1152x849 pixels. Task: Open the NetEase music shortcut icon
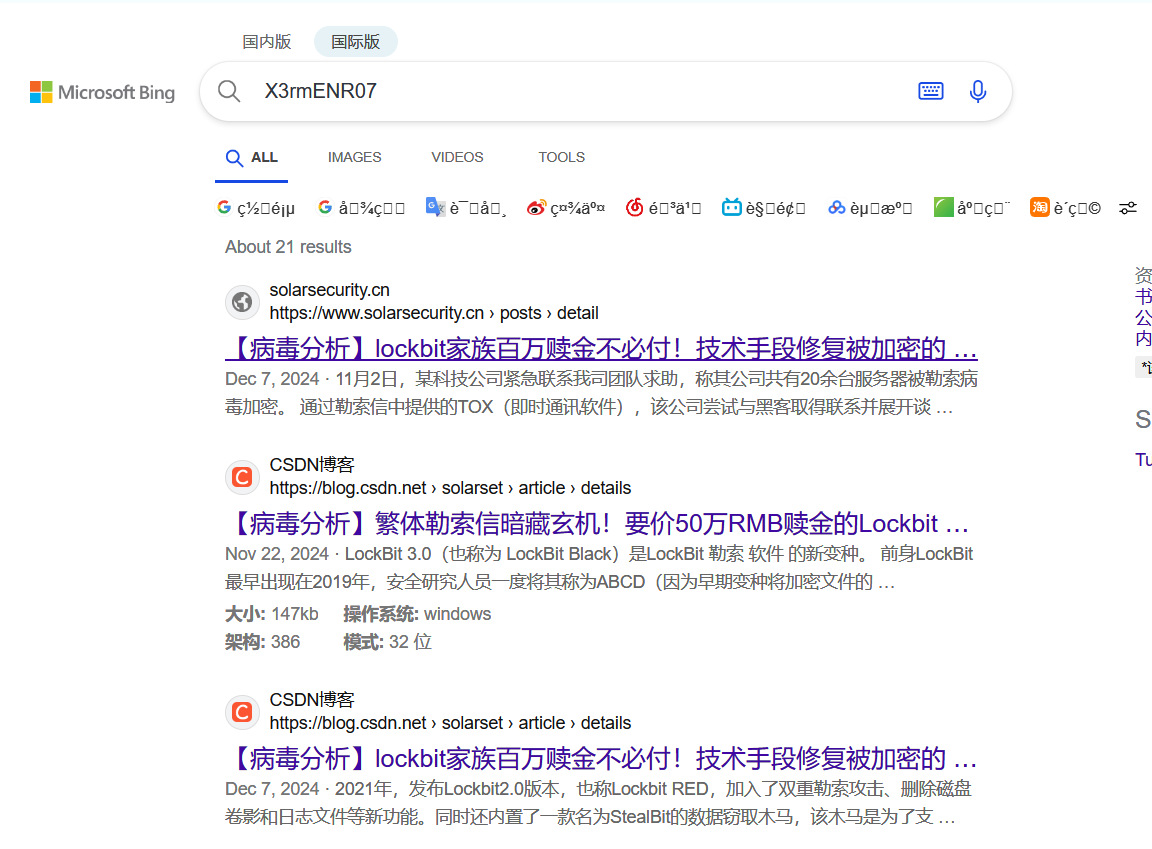coord(634,208)
